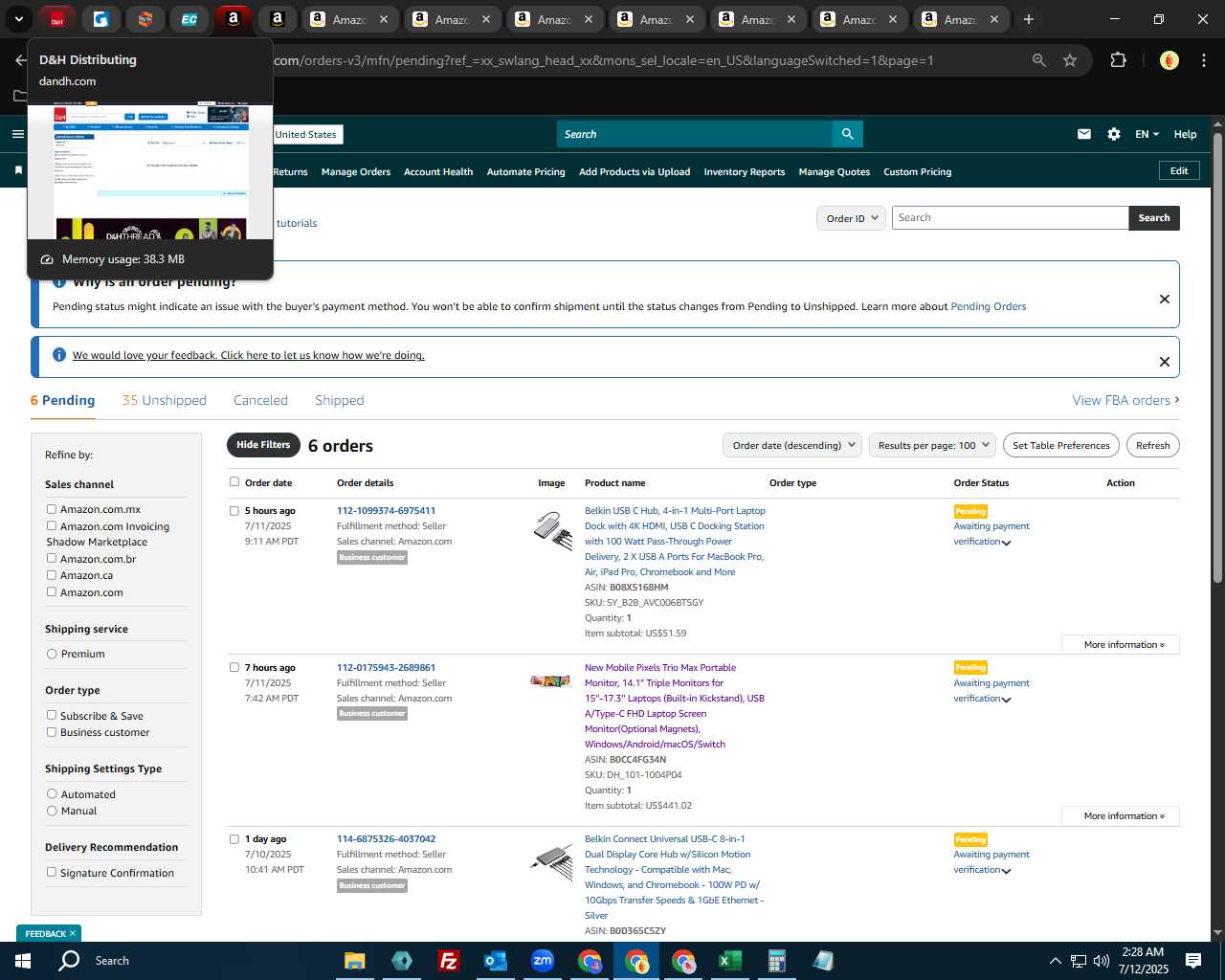Close the FEEDBACK tag with its X
This screenshot has width=1225, height=980.
pos(72,933)
